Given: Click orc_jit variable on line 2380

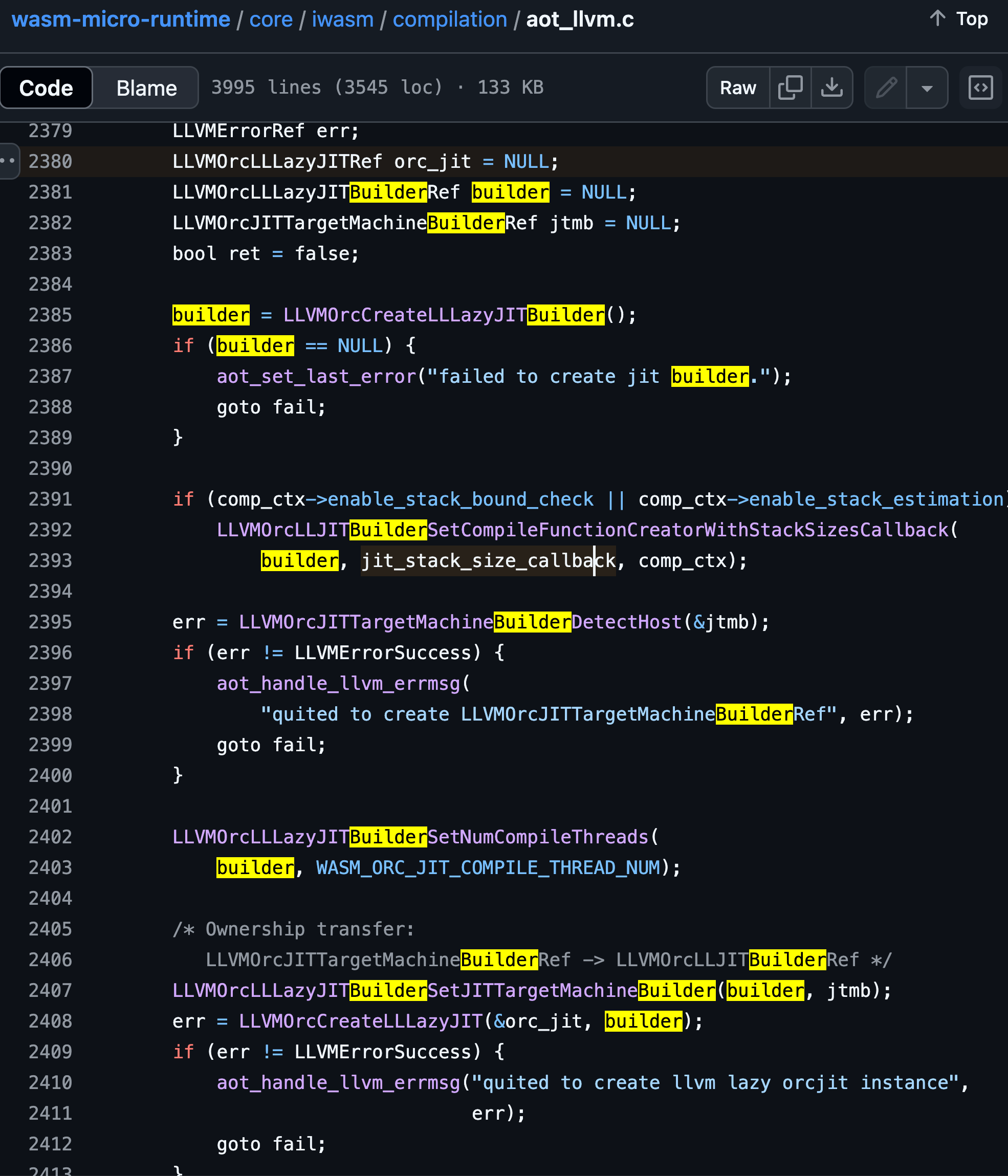Looking at the screenshot, I should coord(432,161).
